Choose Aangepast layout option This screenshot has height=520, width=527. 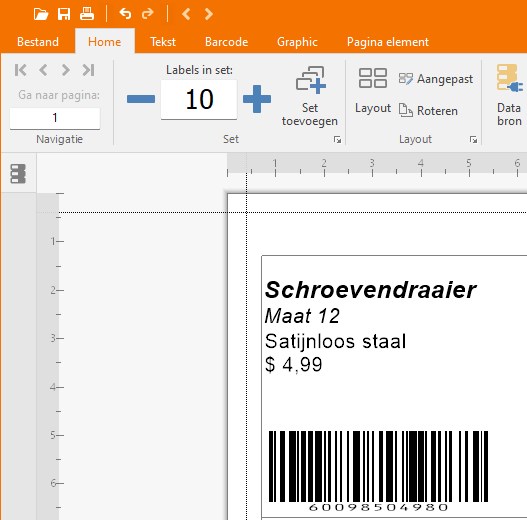coord(436,79)
